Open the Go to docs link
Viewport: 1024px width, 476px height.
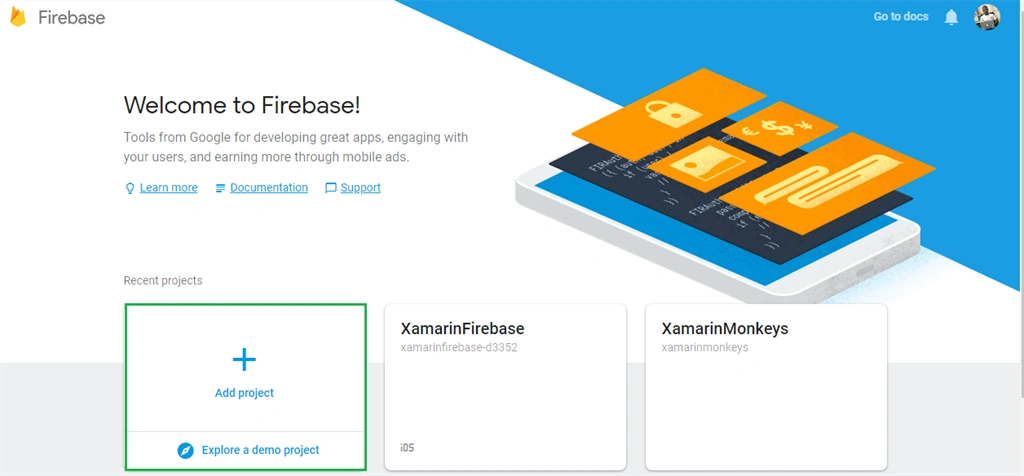tap(901, 17)
